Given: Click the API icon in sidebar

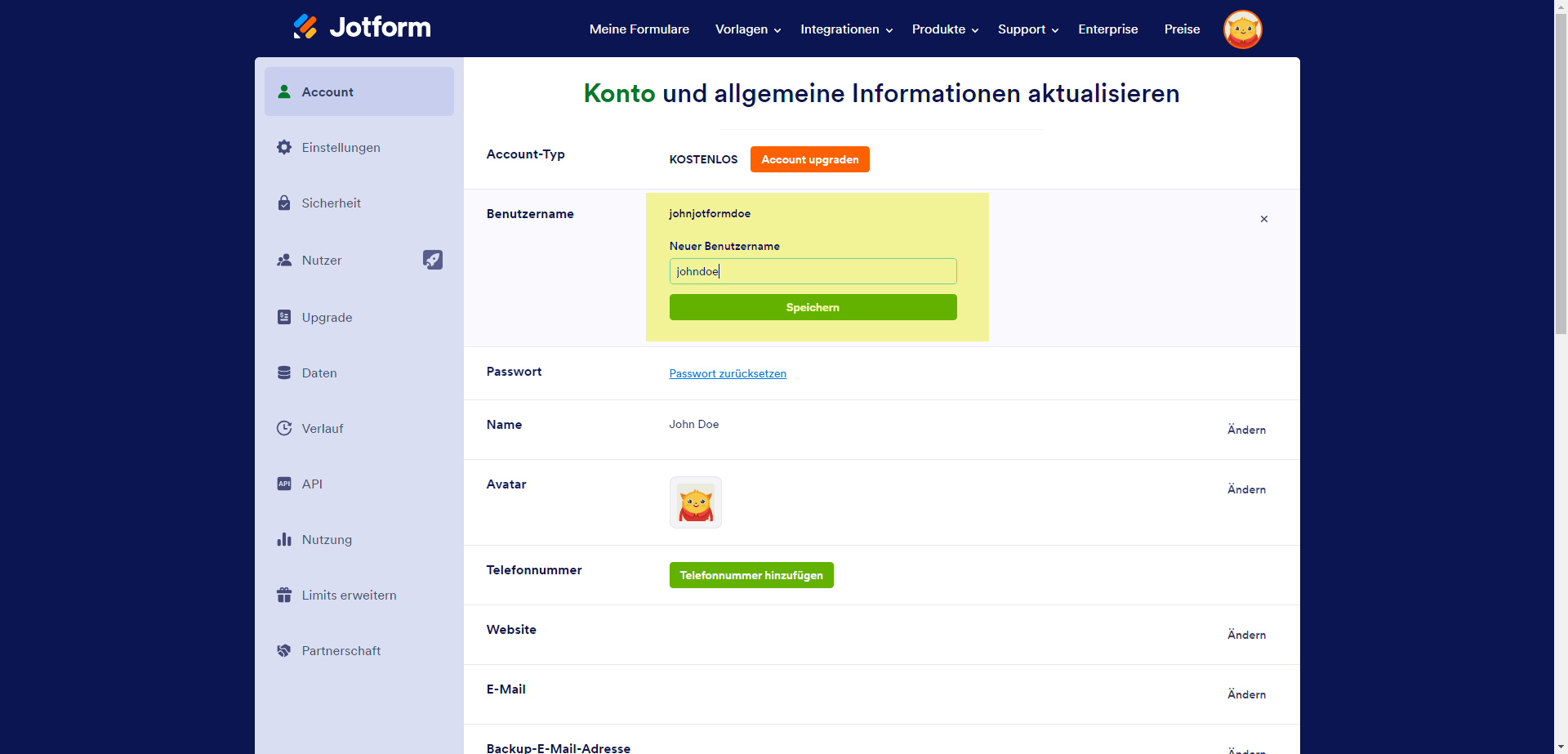Looking at the screenshot, I should [x=284, y=484].
